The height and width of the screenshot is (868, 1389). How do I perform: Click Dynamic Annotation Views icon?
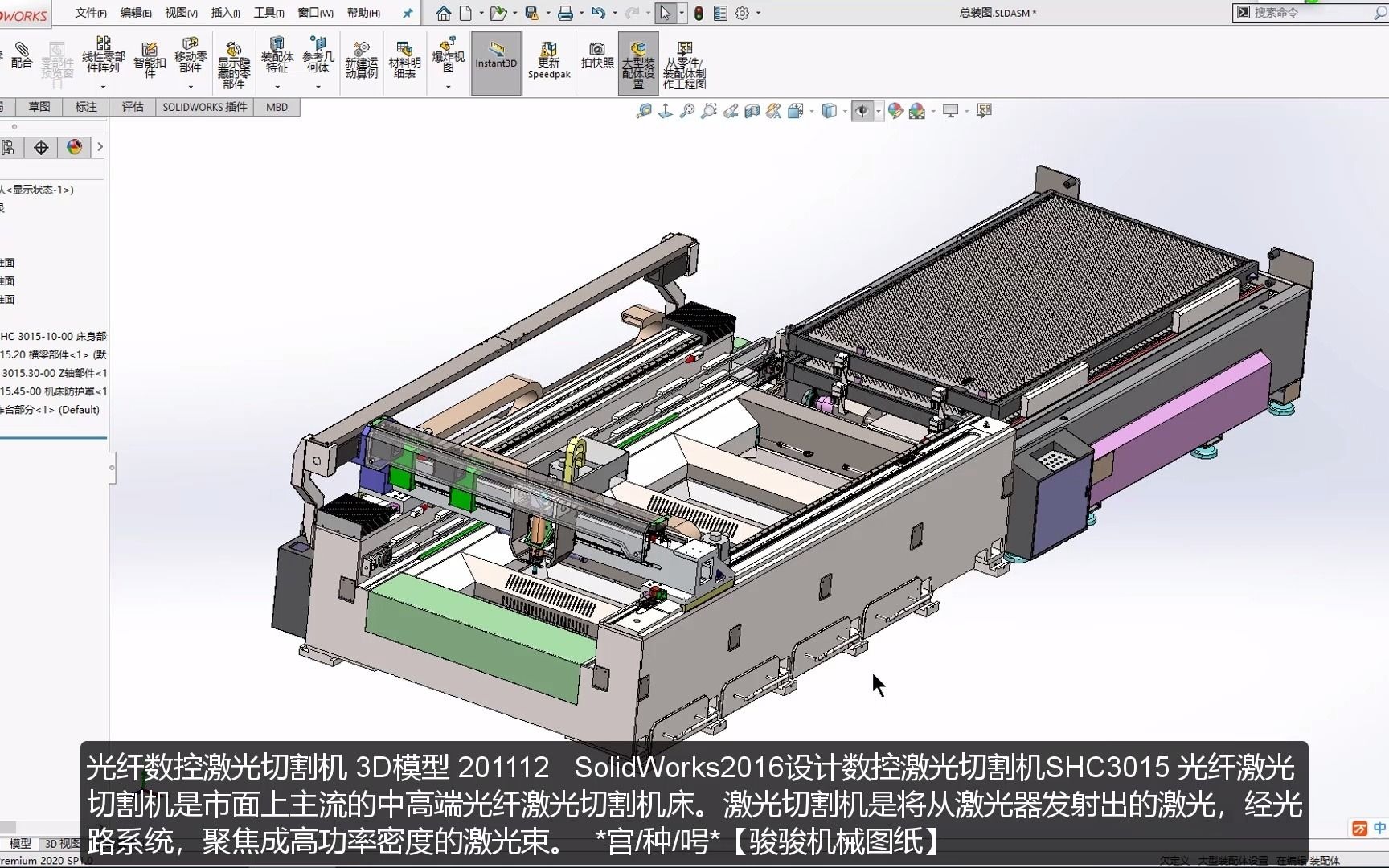(x=774, y=111)
